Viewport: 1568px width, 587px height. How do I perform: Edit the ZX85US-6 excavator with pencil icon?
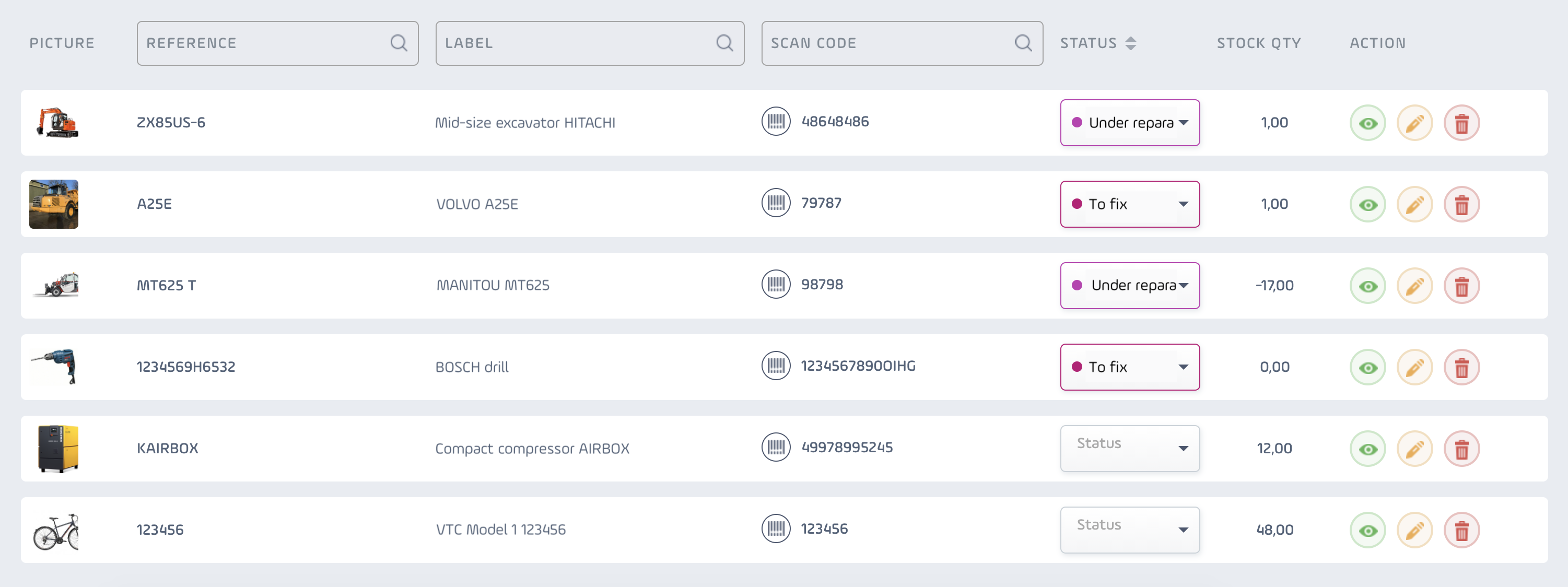pyautogui.click(x=1414, y=123)
